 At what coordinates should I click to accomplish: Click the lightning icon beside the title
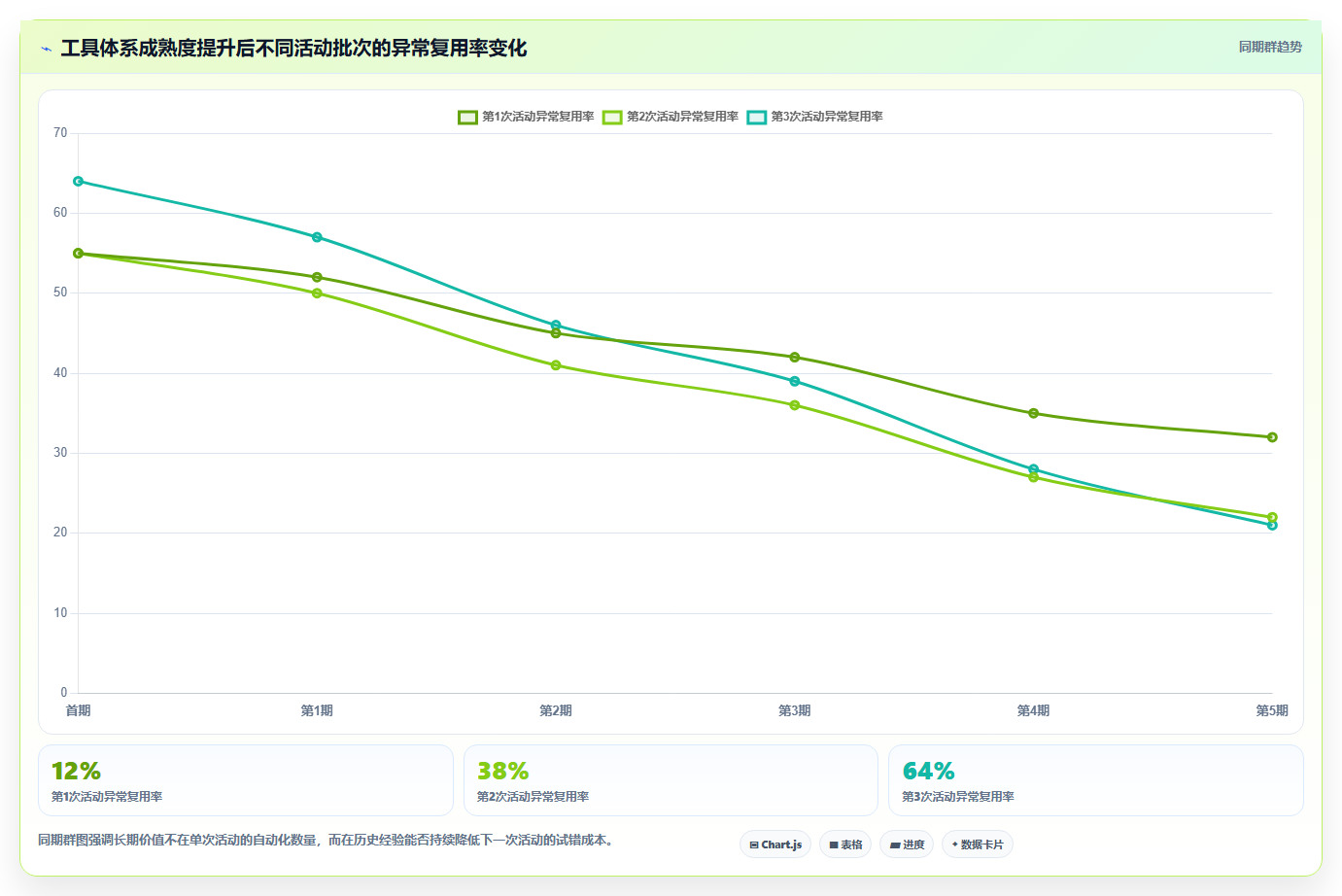tap(46, 49)
